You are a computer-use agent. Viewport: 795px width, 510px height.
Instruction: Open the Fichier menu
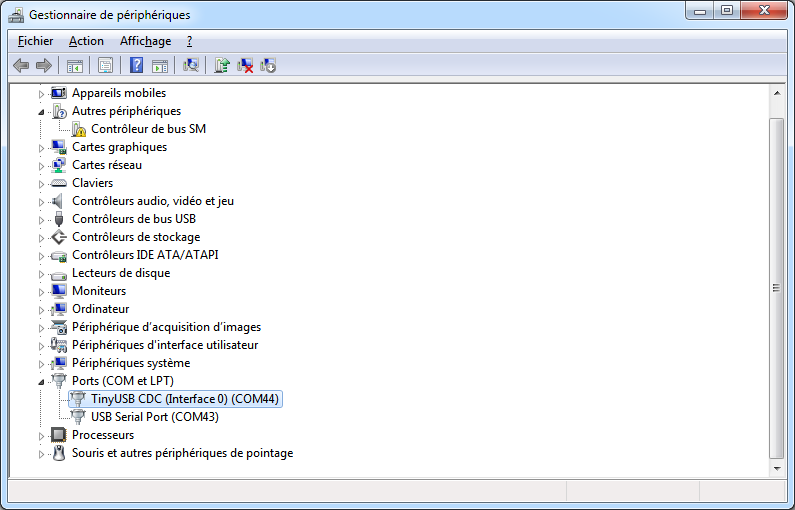35,41
